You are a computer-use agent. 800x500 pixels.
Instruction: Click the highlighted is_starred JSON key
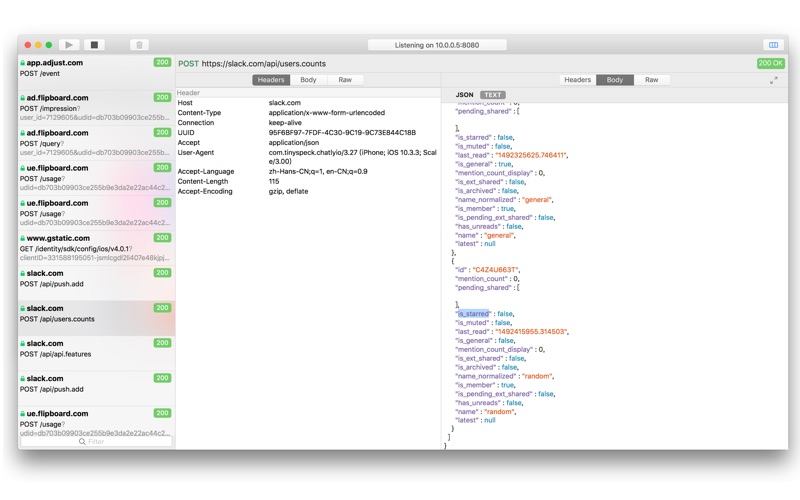(x=473, y=314)
